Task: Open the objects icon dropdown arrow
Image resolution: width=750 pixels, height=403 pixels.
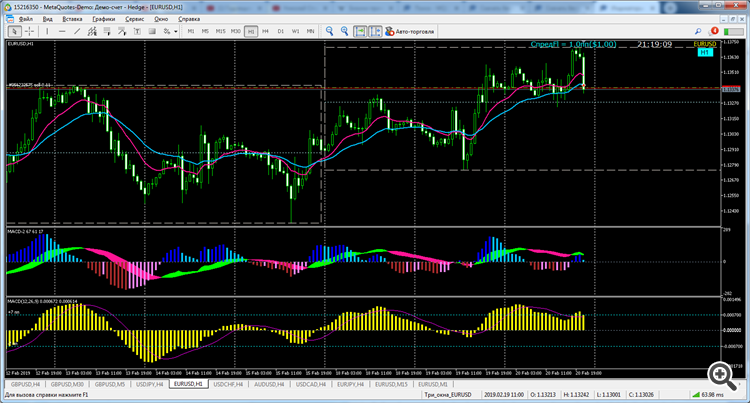Action: 176,32
